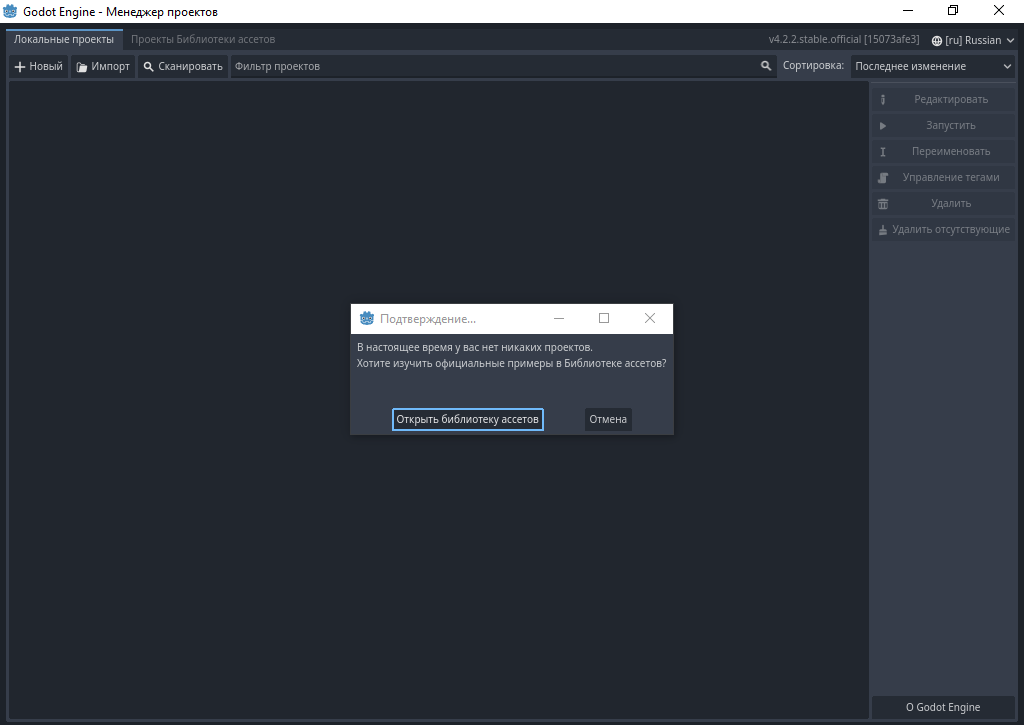
Task: Focus the Фильтр проектов search field
Action: [x=495, y=66]
